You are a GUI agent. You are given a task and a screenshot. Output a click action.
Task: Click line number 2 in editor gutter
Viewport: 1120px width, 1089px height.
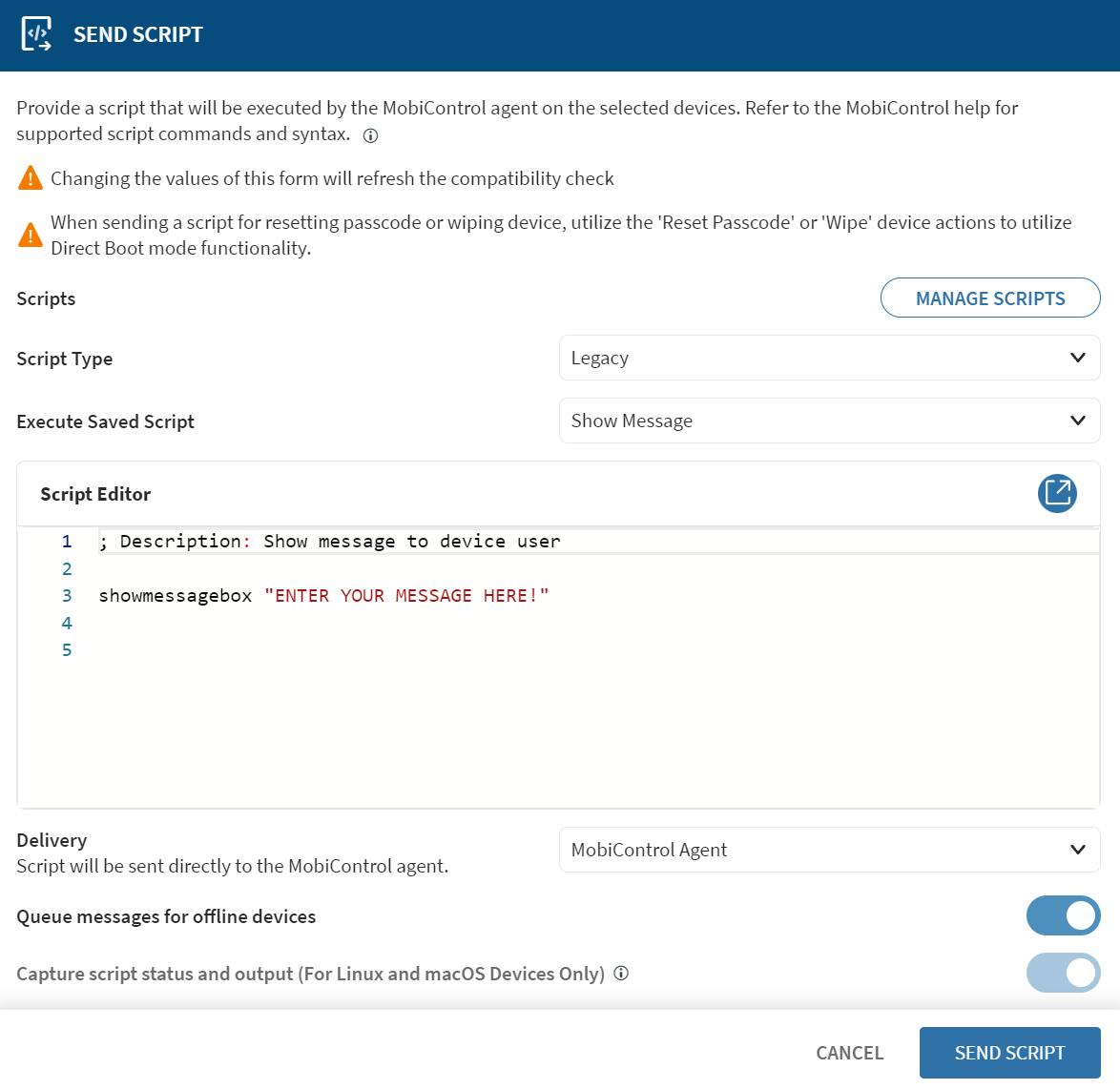pyautogui.click(x=67, y=569)
